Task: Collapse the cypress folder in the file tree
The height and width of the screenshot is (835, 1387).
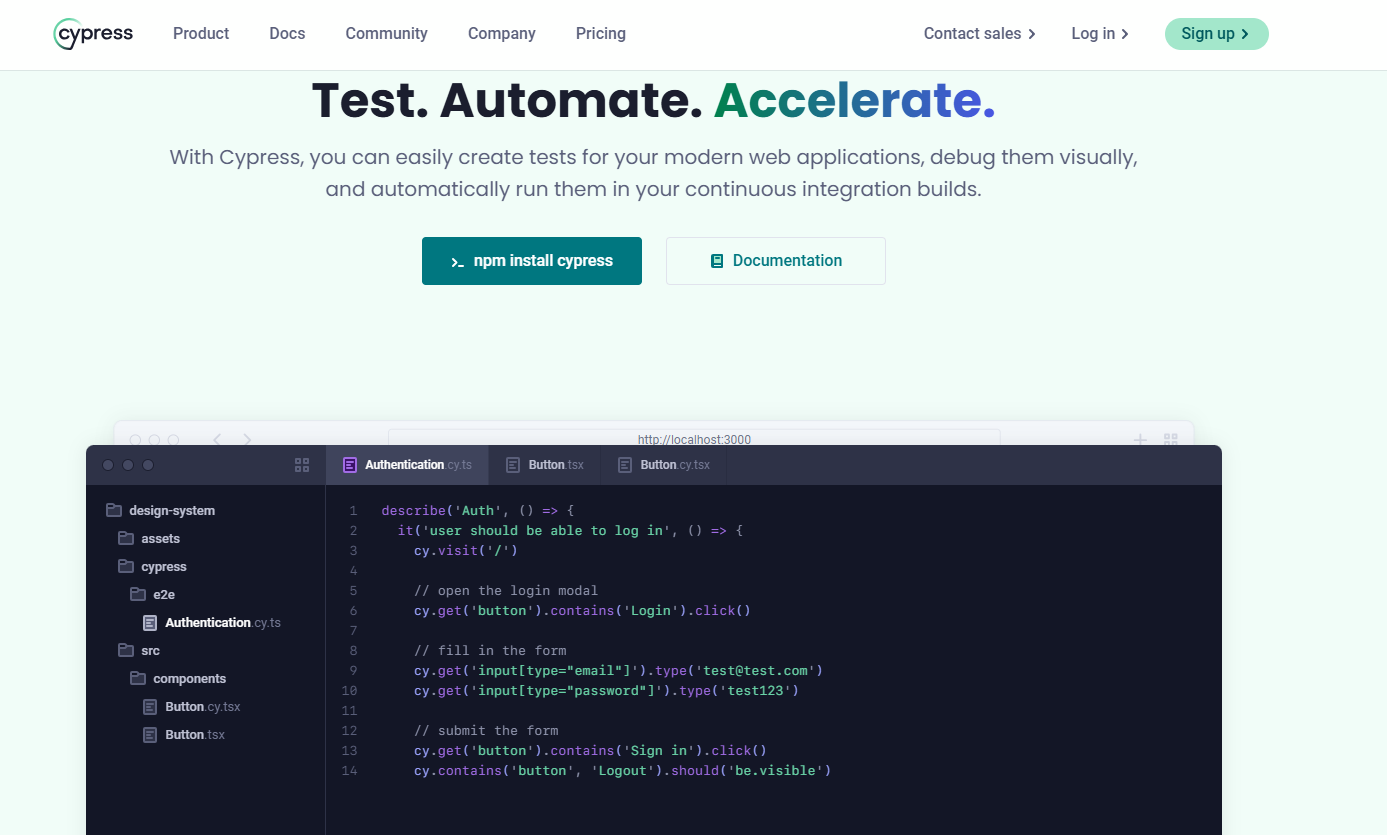Action: pos(152,566)
